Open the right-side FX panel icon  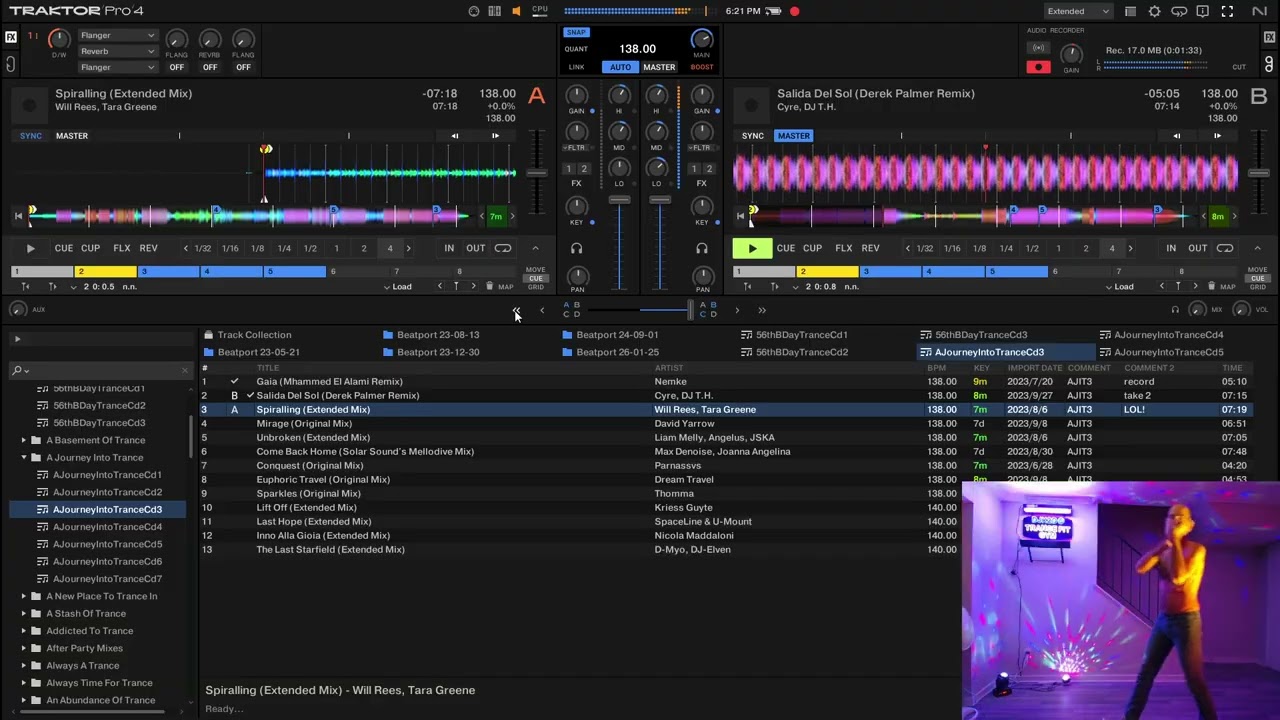click(x=1269, y=38)
